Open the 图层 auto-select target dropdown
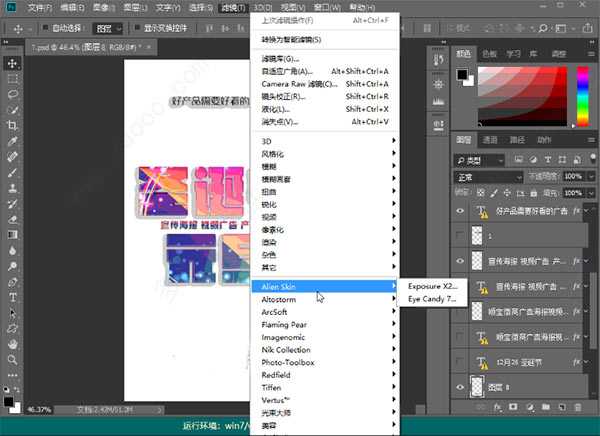Viewport: 600px width, 436px height. pos(106,29)
